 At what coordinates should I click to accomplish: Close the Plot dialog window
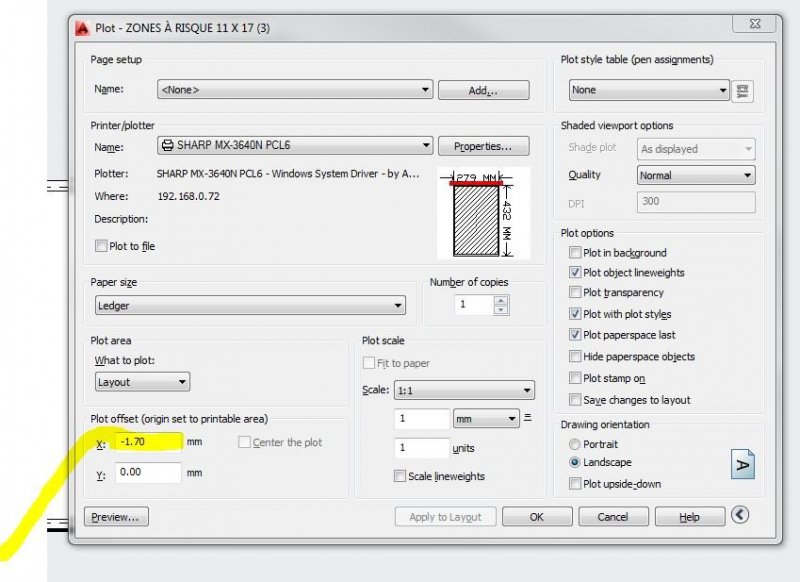(x=755, y=23)
